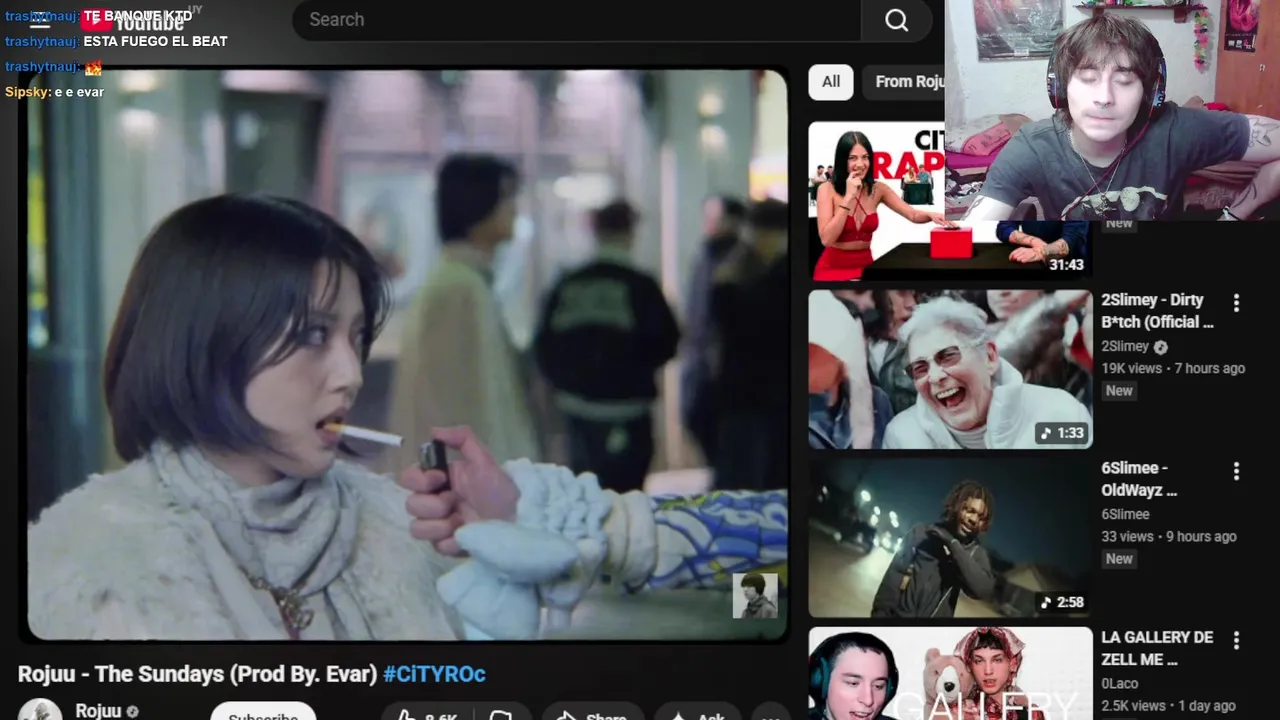Click the 'ESTA FUEGO EL BEAT' chat message
Viewport: 1280px width, 720px height.
(155, 41)
